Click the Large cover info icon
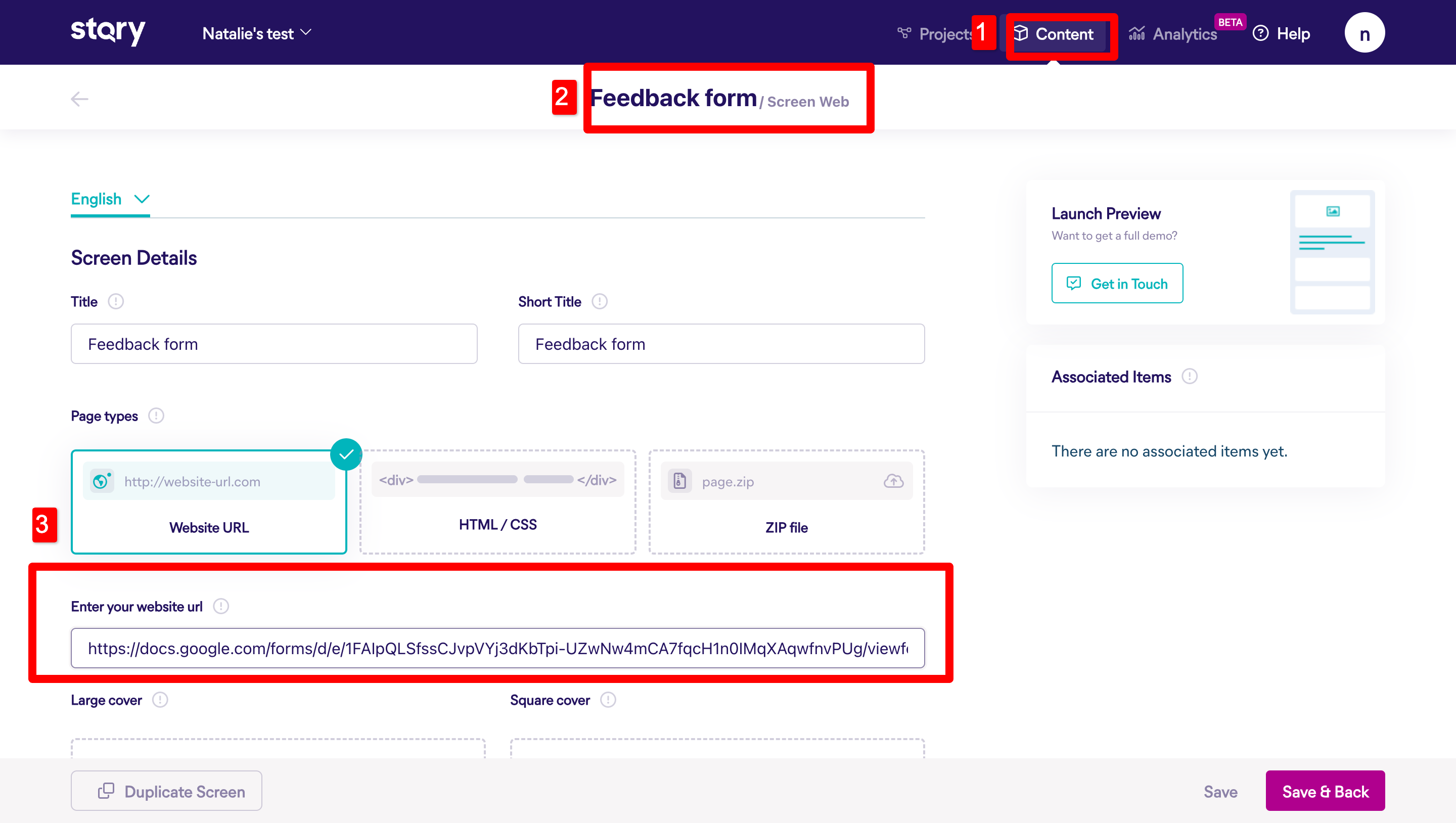The height and width of the screenshot is (823, 1456). (x=160, y=700)
